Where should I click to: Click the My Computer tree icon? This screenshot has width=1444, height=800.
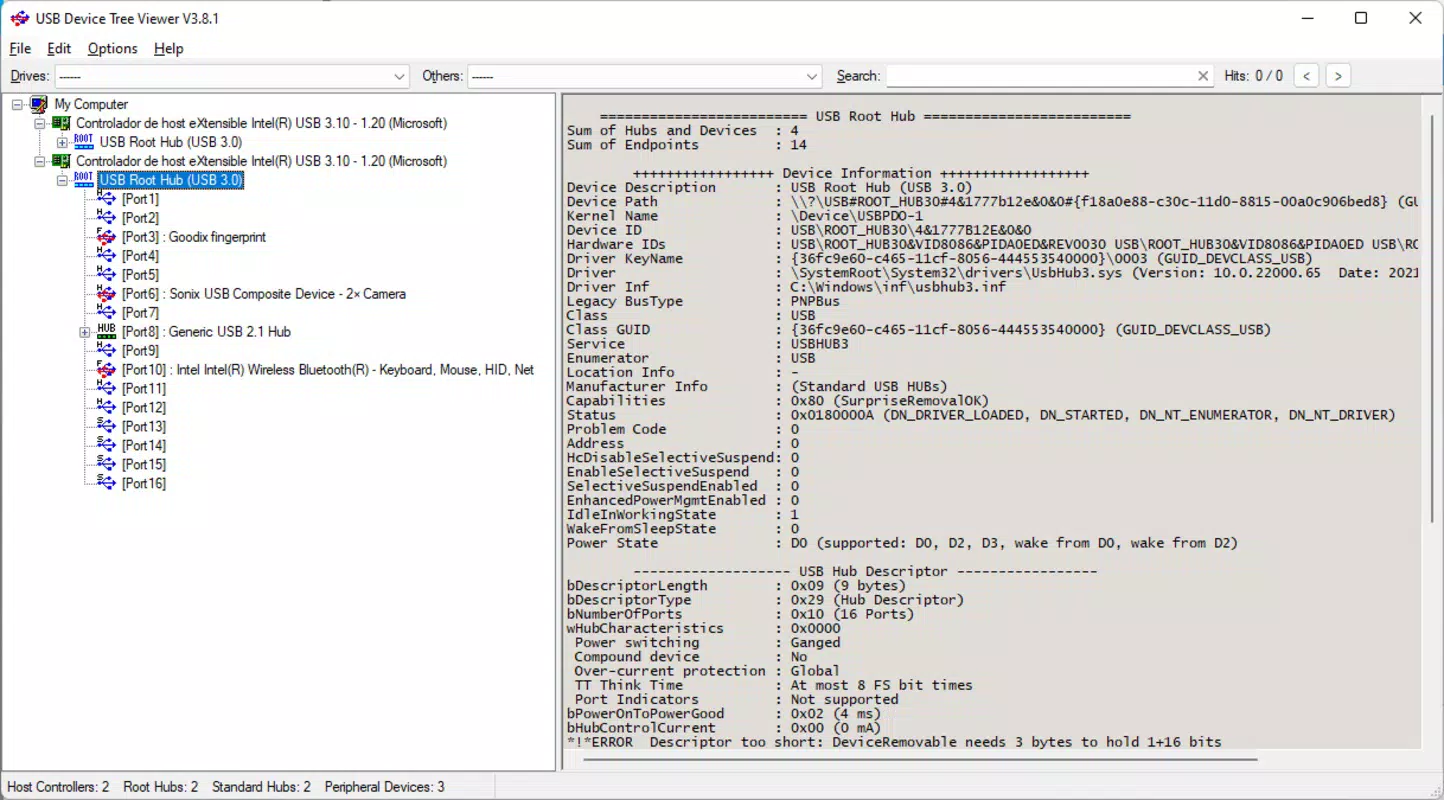[x=39, y=104]
